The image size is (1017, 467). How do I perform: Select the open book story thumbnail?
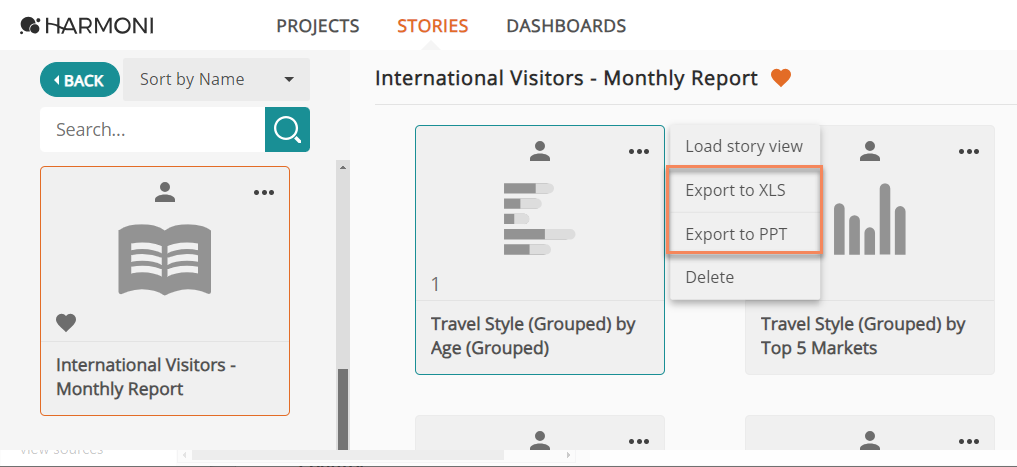click(x=165, y=260)
